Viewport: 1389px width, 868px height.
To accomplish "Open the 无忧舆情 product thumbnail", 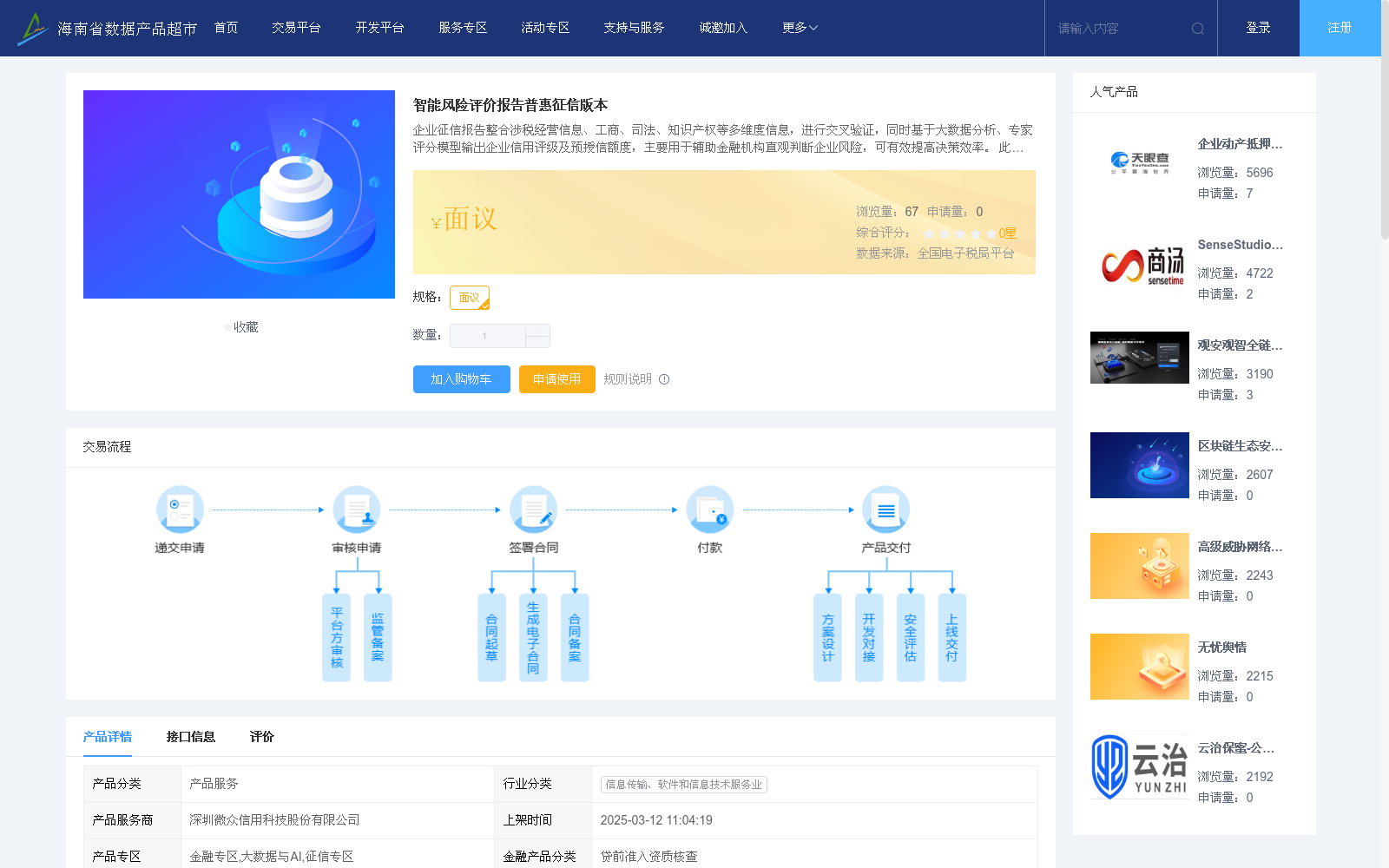I will click(1140, 667).
